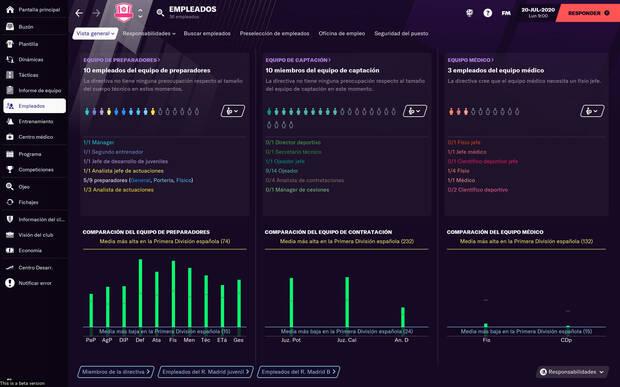Open Competiciones trophy icon
Viewport: 620px width, 387px height.
tap(10, 170)
